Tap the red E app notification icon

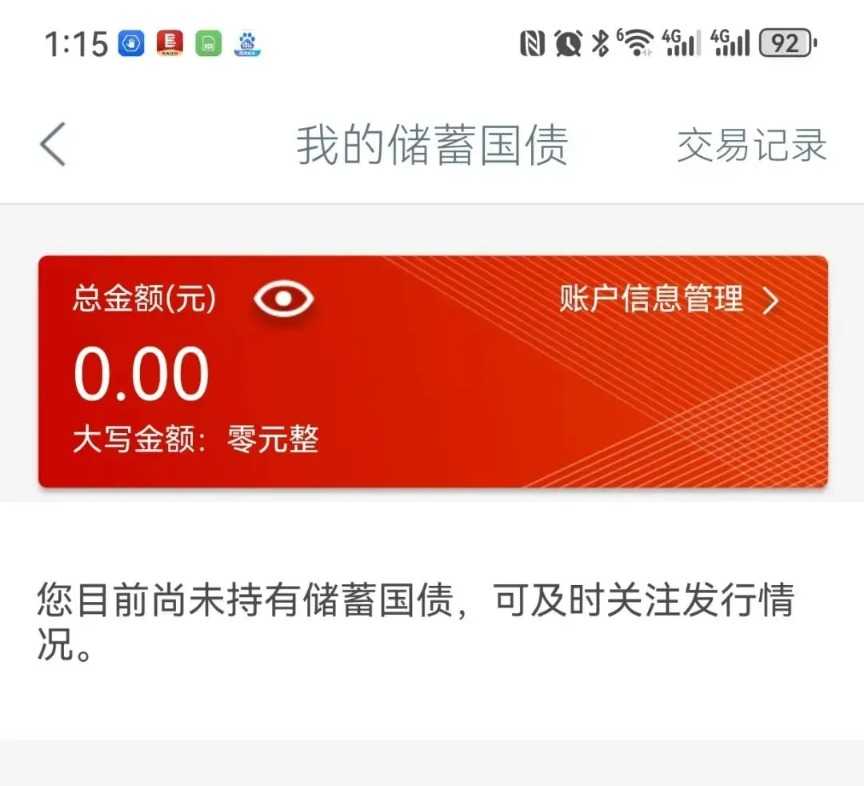click(x=170, y=44)
